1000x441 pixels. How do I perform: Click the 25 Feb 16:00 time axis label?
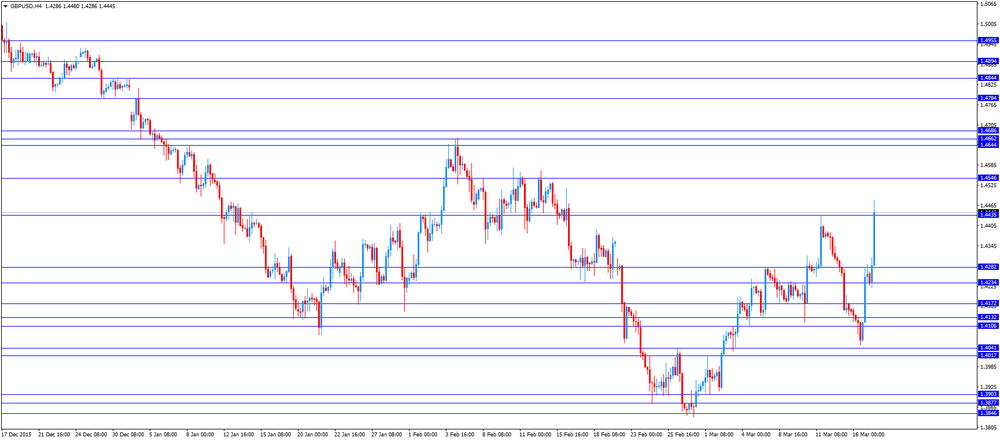[x=682, y=434]
